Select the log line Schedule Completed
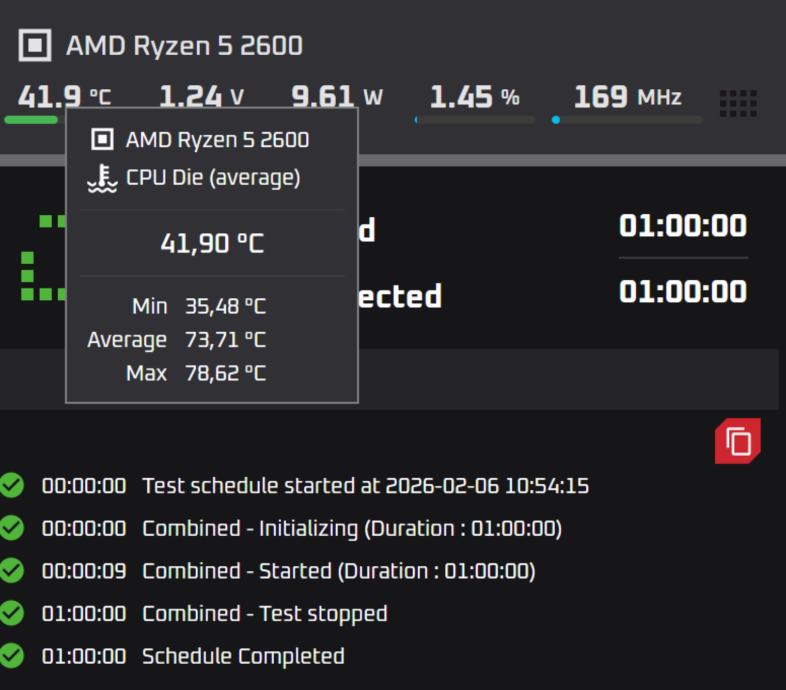This screenshot has width=786, height=690. [243, 656]
